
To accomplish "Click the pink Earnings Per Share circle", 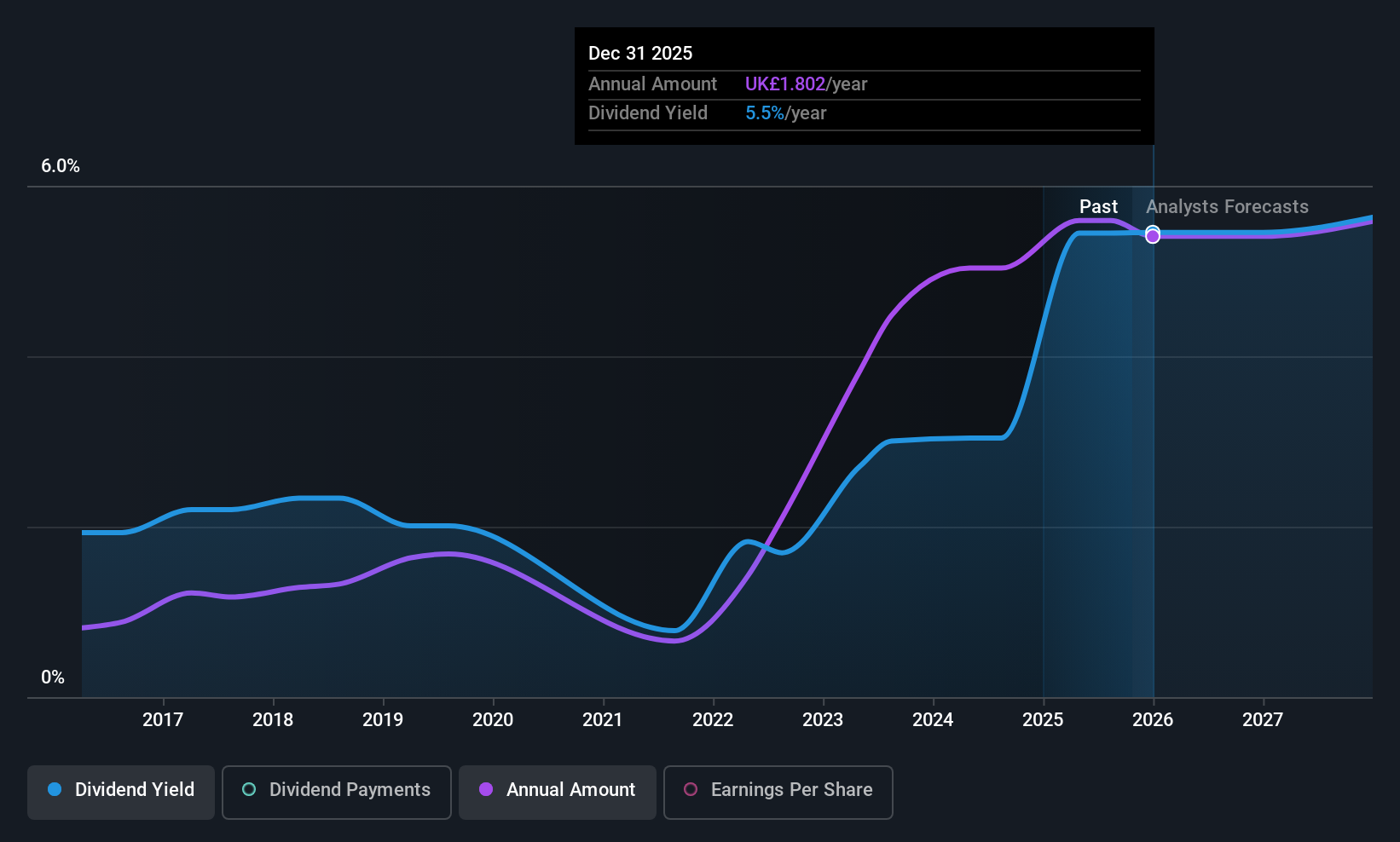I will 691,790.
